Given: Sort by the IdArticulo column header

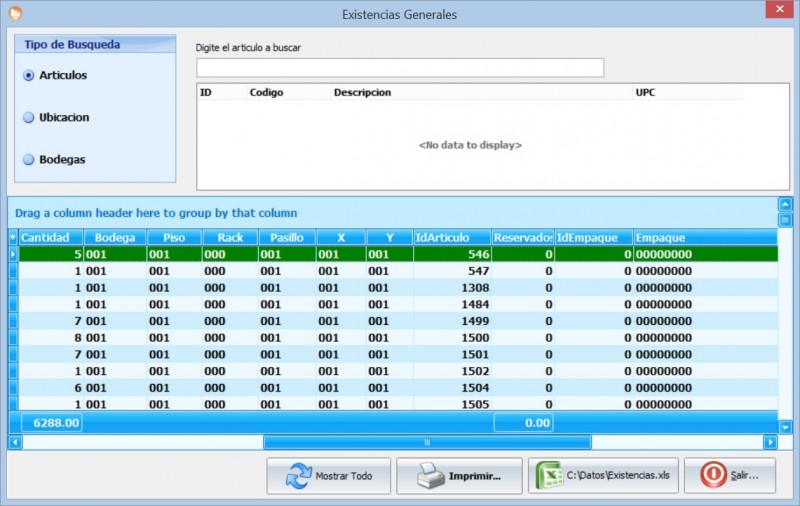Looking at the screenshot, I should pyautogui.click(x=450, y=238).
